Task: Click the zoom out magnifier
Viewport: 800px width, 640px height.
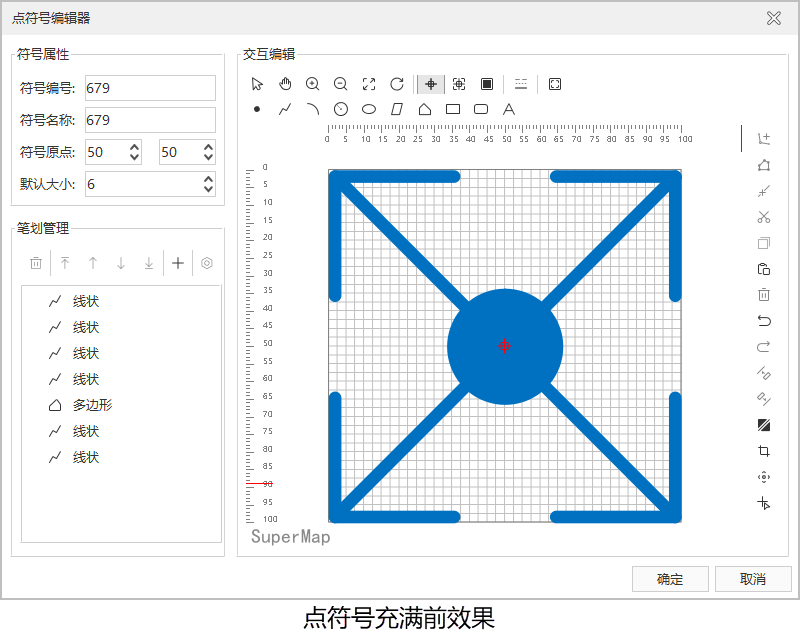Action: 341,84
